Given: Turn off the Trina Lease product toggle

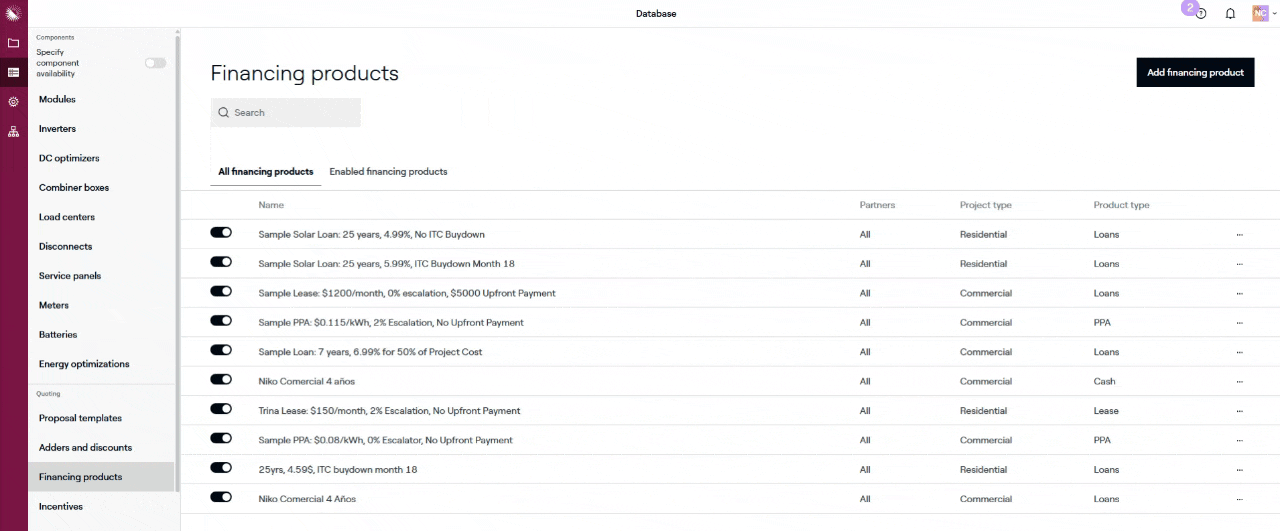Looking at the screenshot, I should click(x=221, y=409).
